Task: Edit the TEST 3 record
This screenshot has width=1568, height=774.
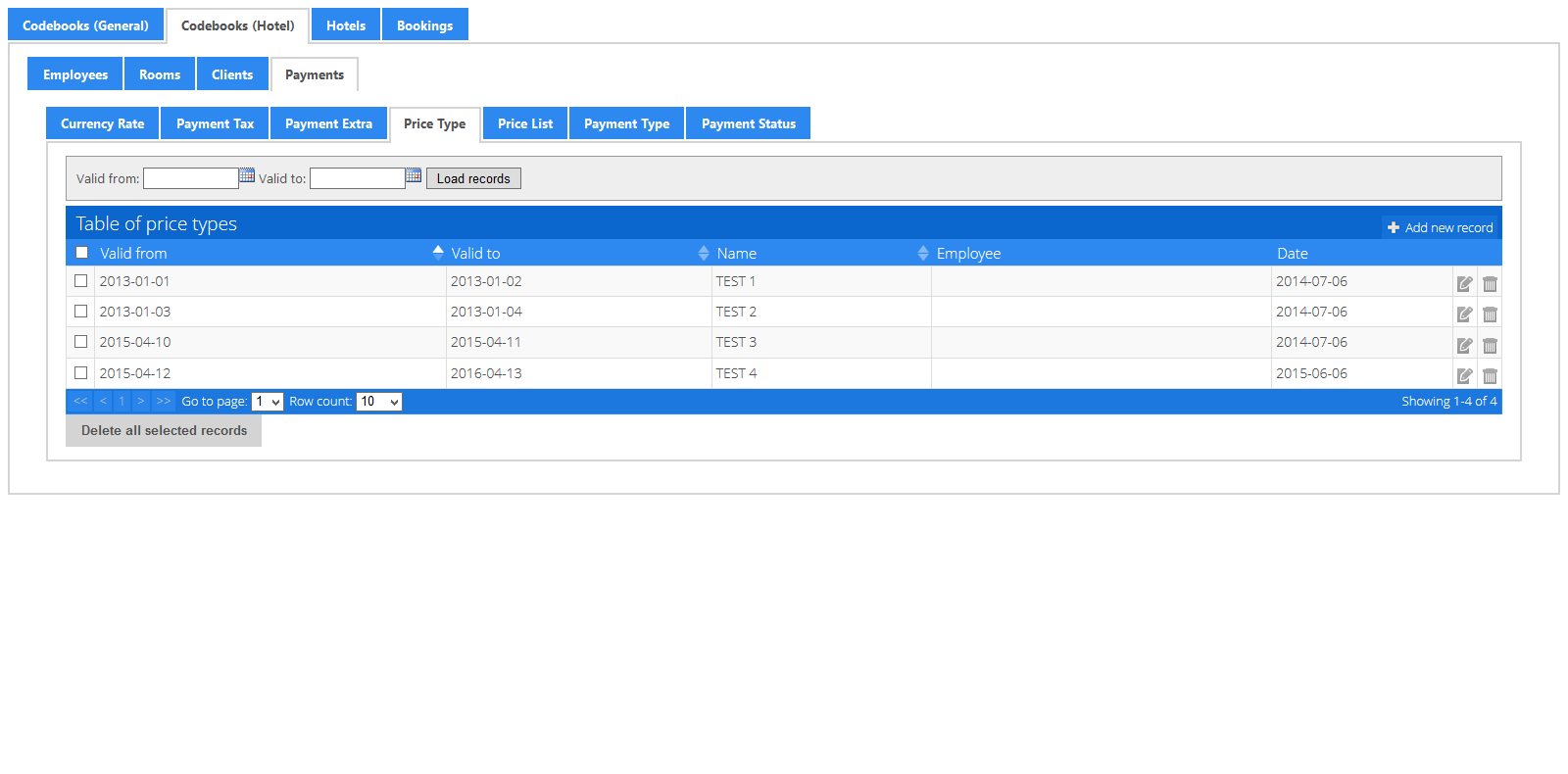Action: click(x=1464, y=346)
